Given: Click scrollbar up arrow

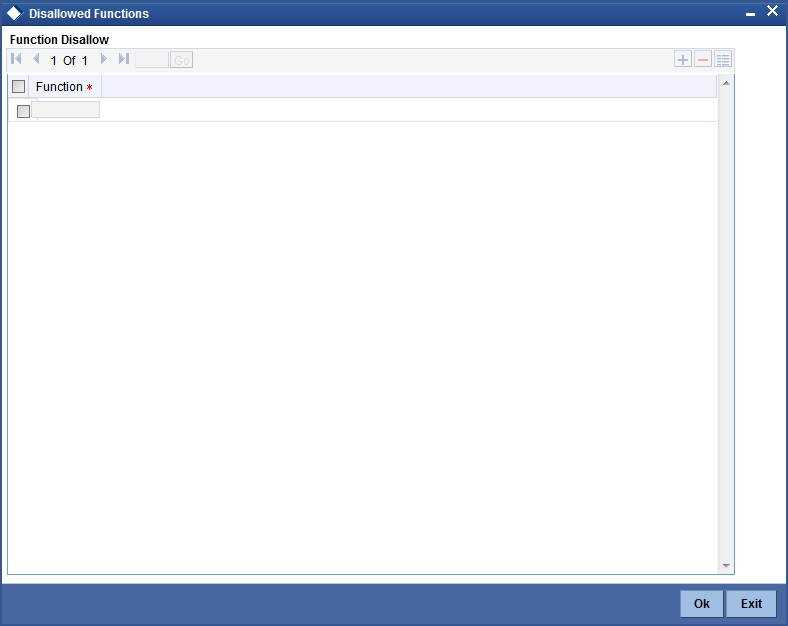Looking at the screenshot, I should point(726,83).
